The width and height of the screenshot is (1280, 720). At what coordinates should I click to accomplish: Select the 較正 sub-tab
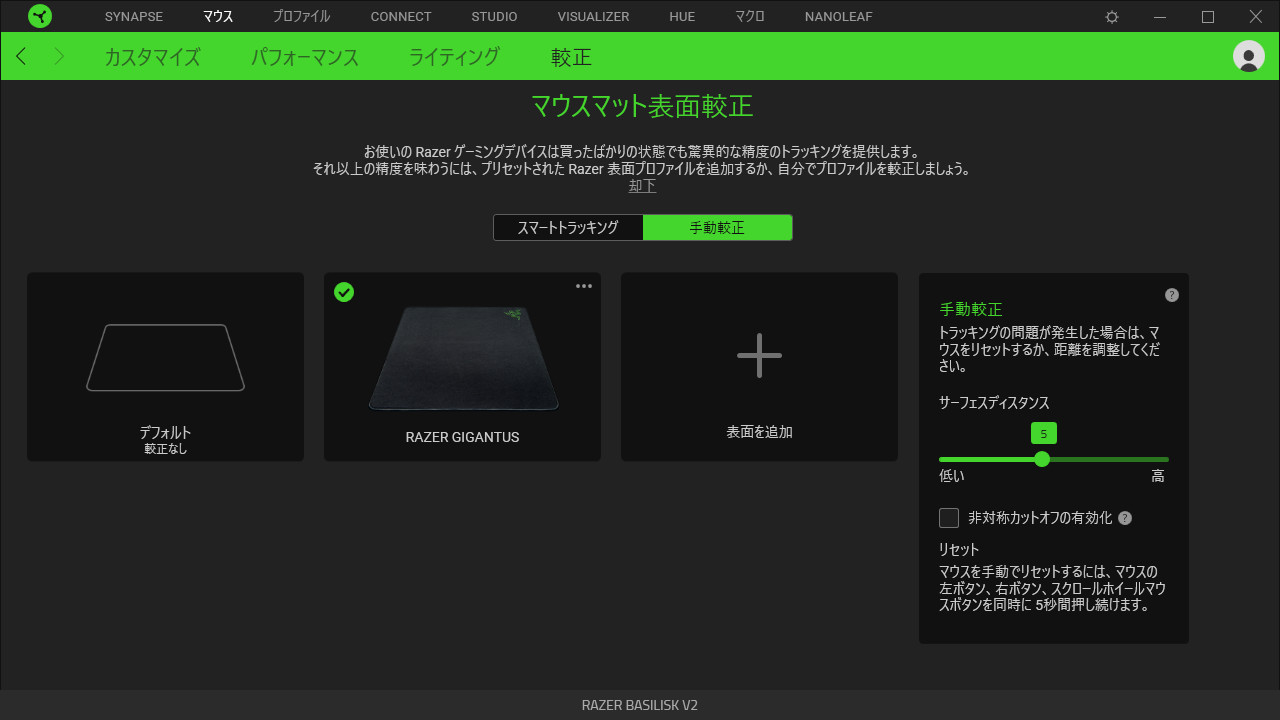pyautogui.click(x=571, y=57)
